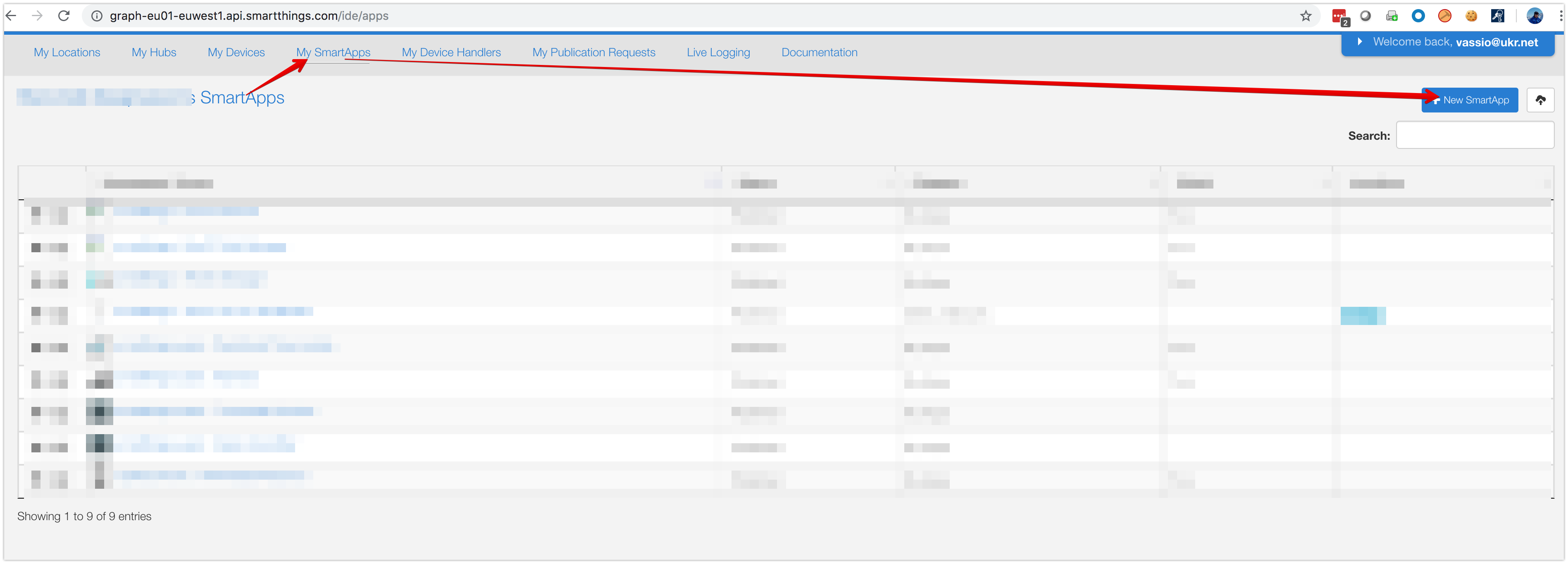Open the Chrome profile avatar

pos(1535,16)
